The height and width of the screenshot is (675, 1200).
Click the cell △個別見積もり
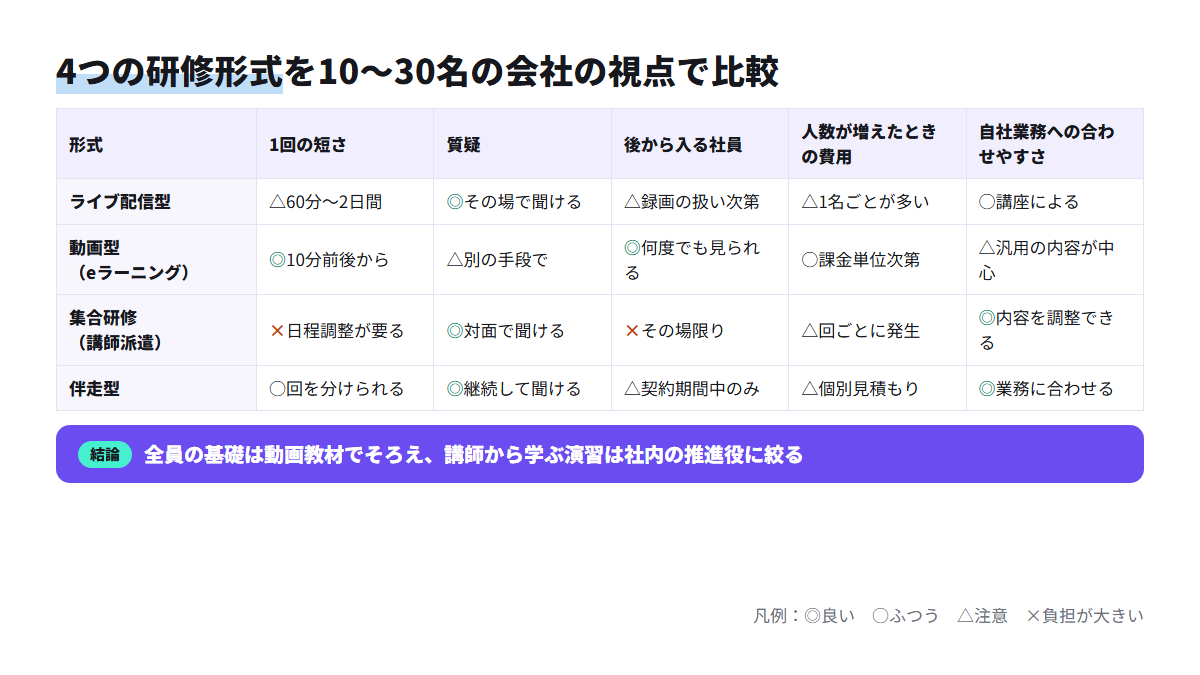[877, 388]
